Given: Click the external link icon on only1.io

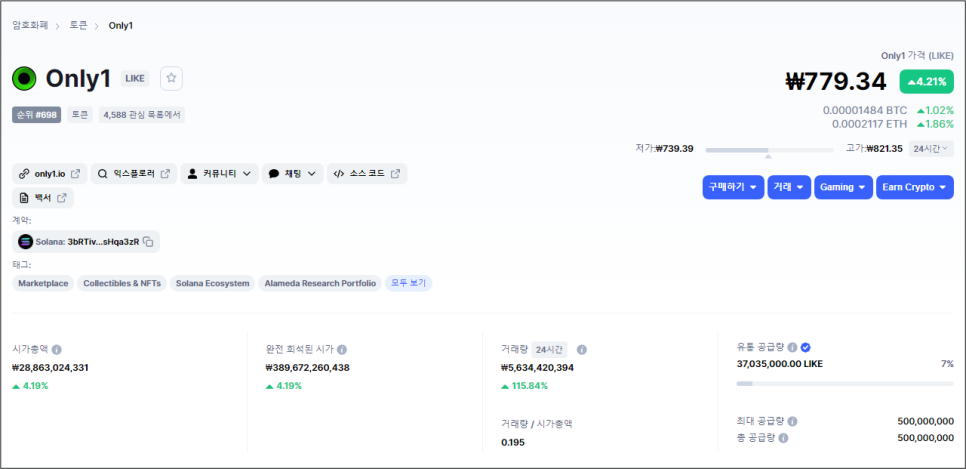Looking at the screenshot, I should [76, 174].
